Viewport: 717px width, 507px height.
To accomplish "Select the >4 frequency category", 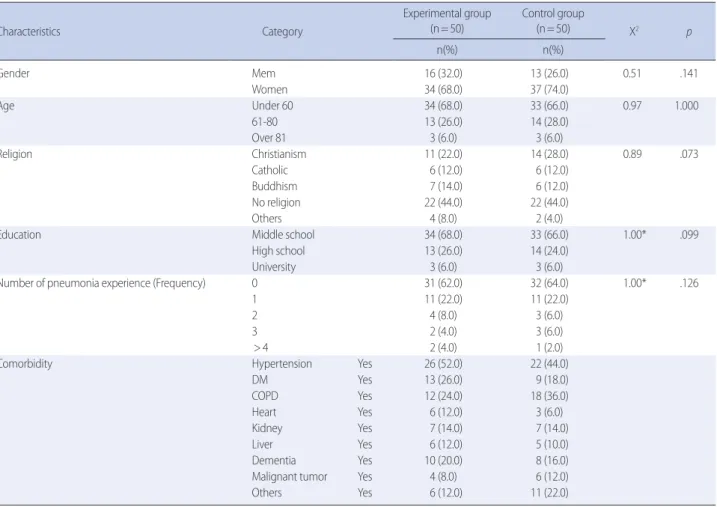I will click(261, 347).
